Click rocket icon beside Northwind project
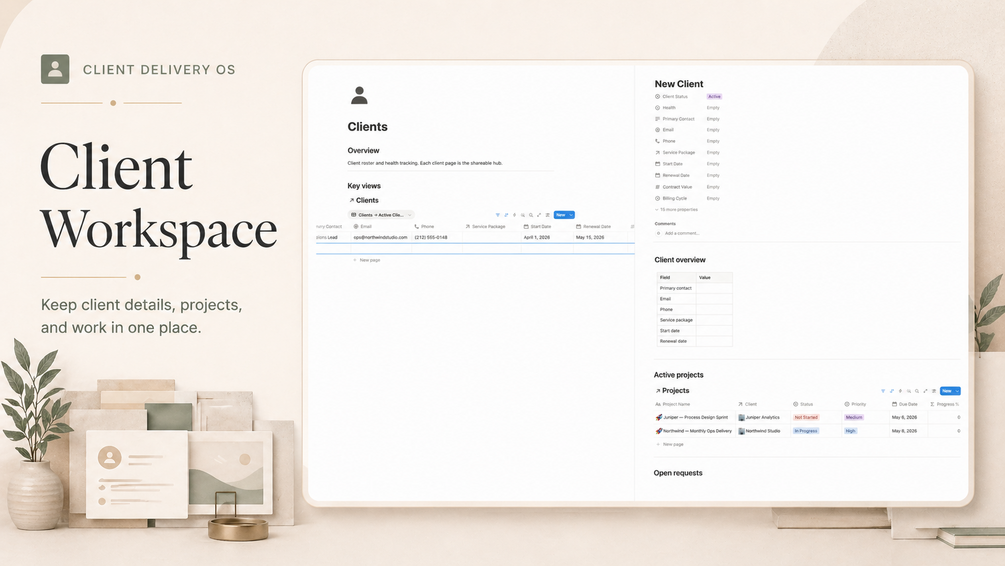This screenshot has height=566, width=1005. point(659,431)
